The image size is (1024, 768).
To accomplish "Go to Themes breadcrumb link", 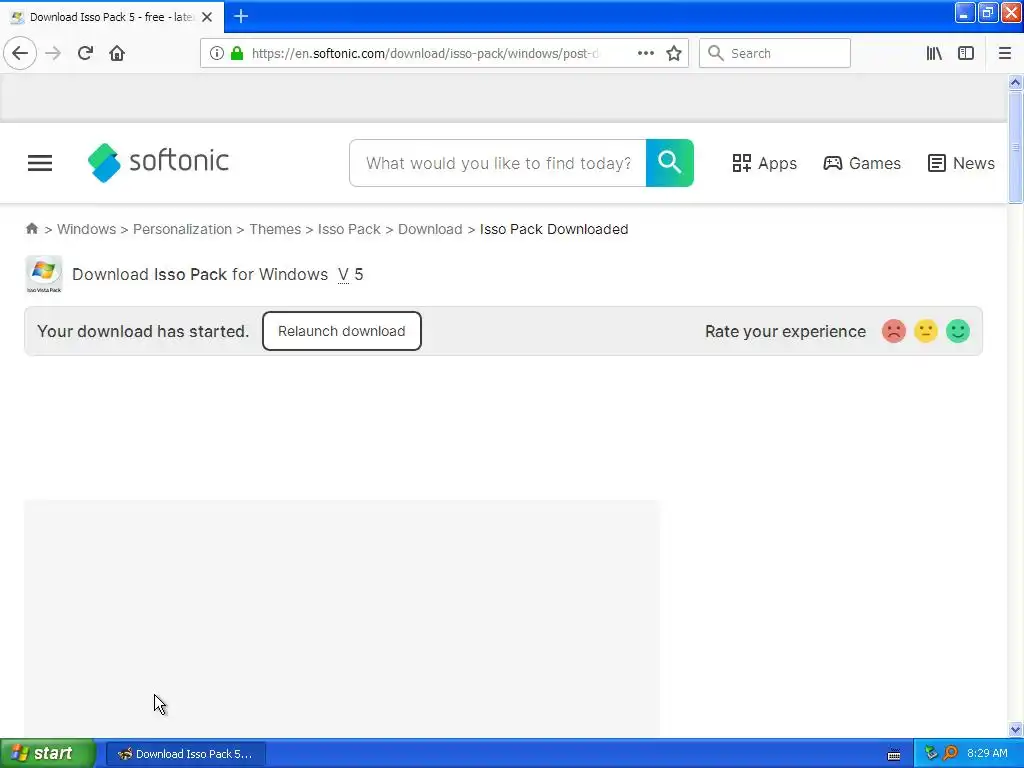I will pyautogui.click(x=275, y=229).
